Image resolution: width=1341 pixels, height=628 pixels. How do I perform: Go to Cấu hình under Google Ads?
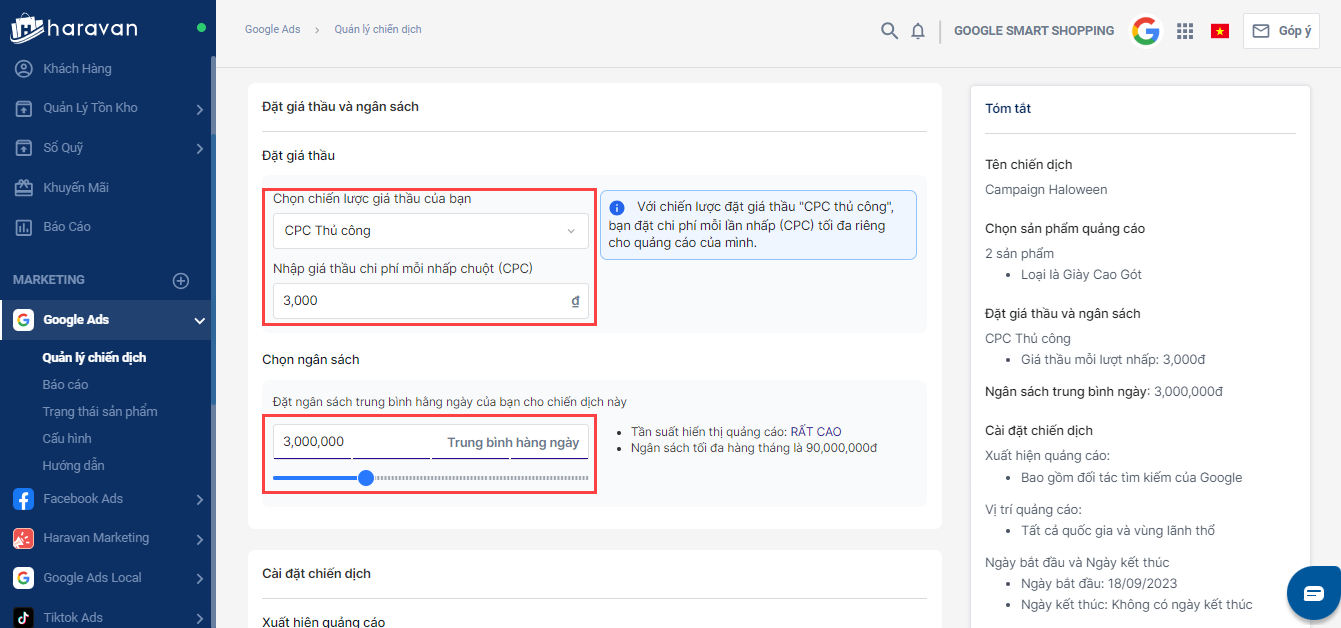point(67,439)
